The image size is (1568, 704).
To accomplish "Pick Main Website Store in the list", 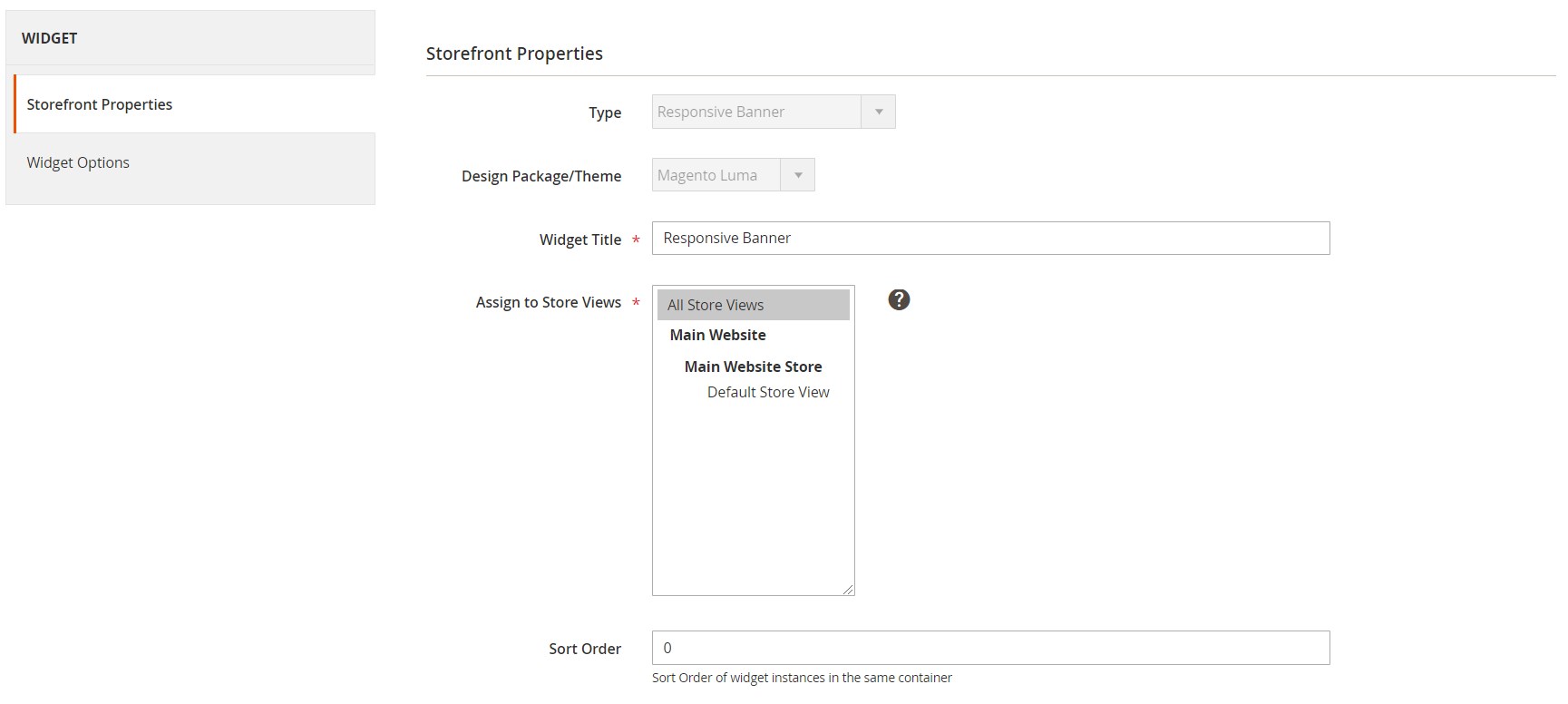I will [x=753, y=367].
